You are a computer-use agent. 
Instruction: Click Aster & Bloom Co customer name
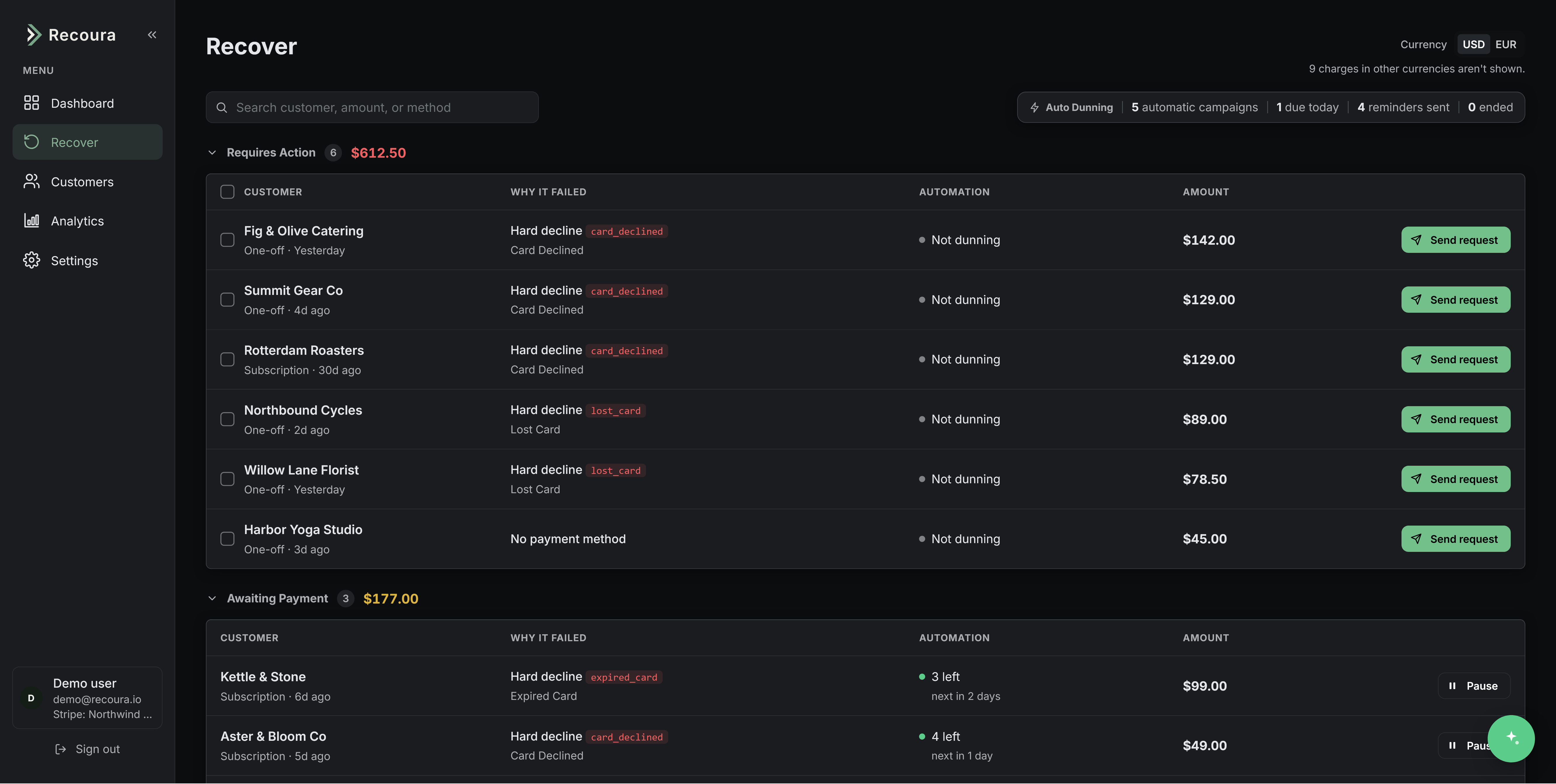coord(273,736)
